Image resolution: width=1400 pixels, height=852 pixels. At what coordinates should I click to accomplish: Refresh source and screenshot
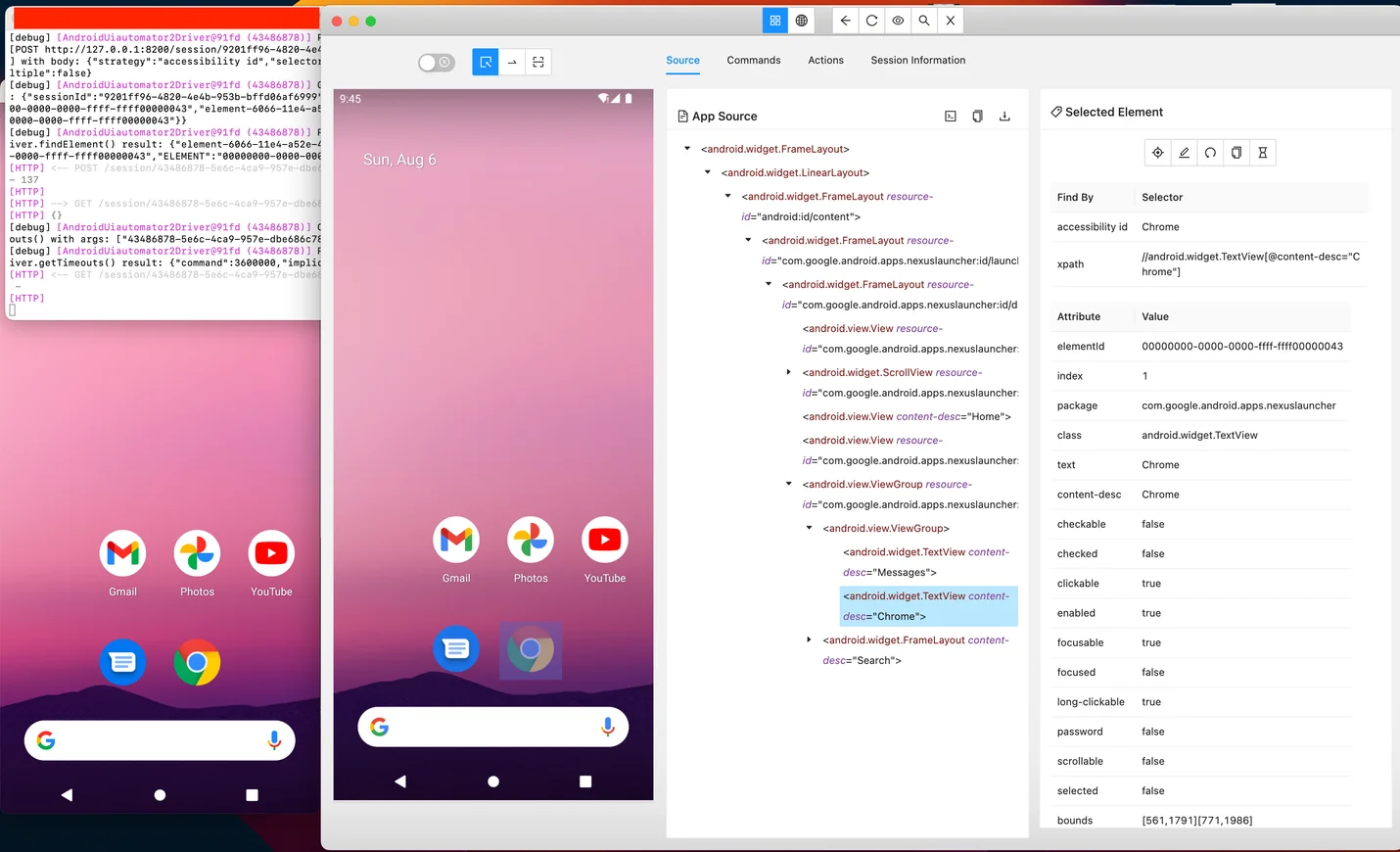(871, 21)
